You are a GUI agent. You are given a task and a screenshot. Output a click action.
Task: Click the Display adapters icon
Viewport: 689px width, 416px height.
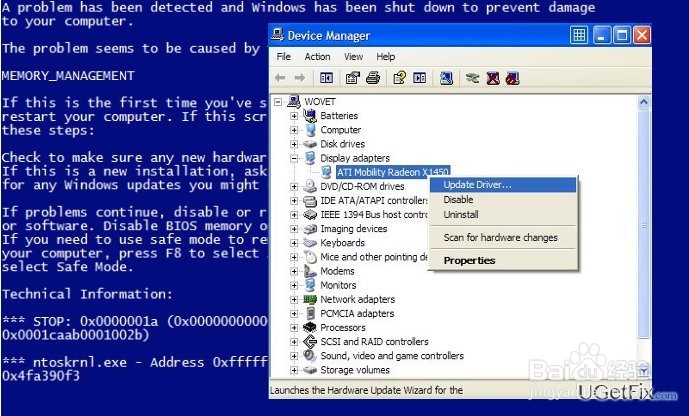pos(310,158)
